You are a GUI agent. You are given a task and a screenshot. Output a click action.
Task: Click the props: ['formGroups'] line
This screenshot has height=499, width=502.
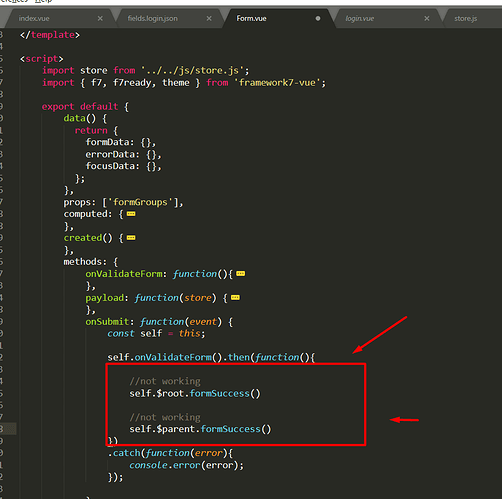tap(123, 202)
